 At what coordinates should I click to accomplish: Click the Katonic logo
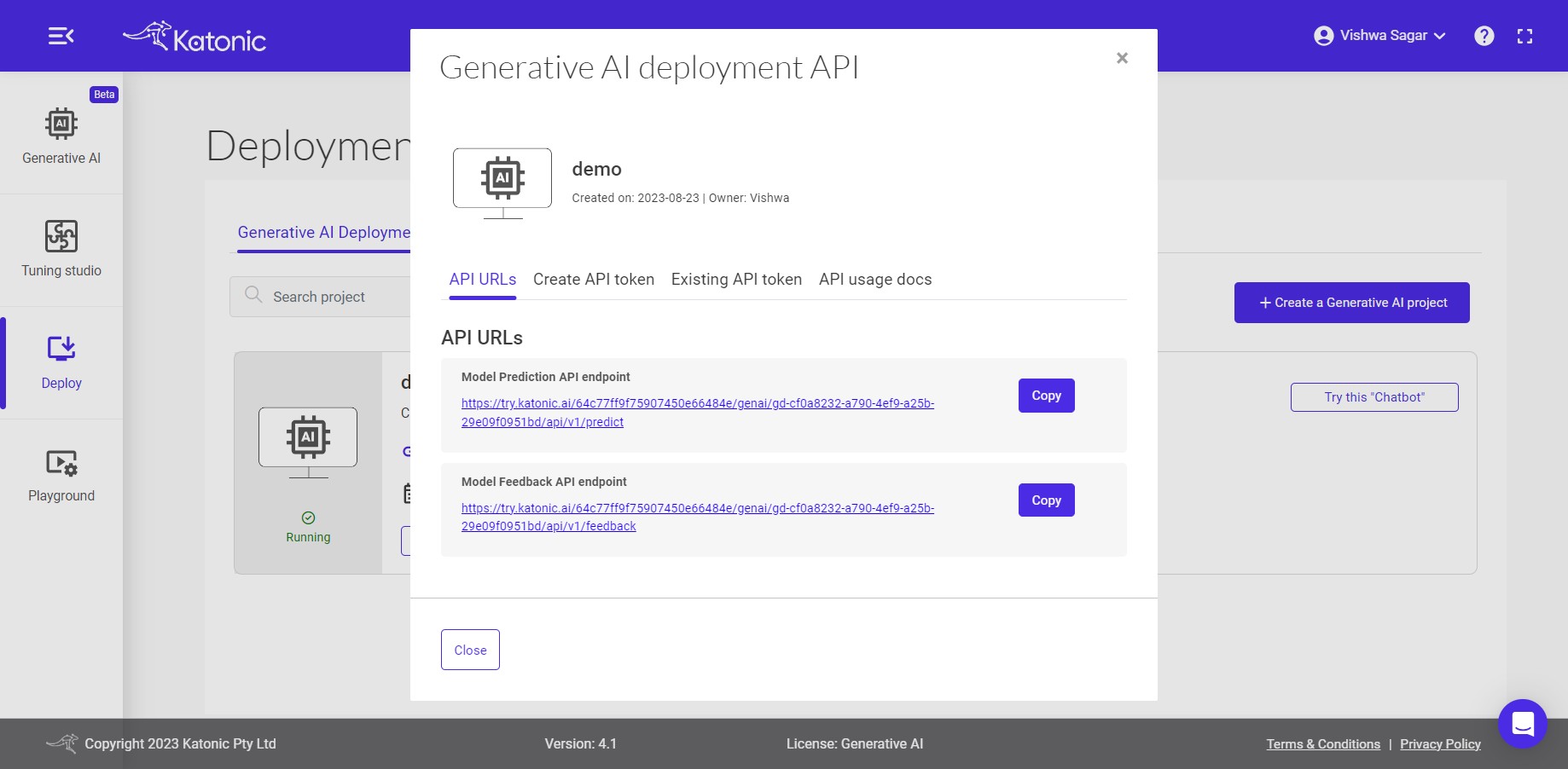(195, 37)
